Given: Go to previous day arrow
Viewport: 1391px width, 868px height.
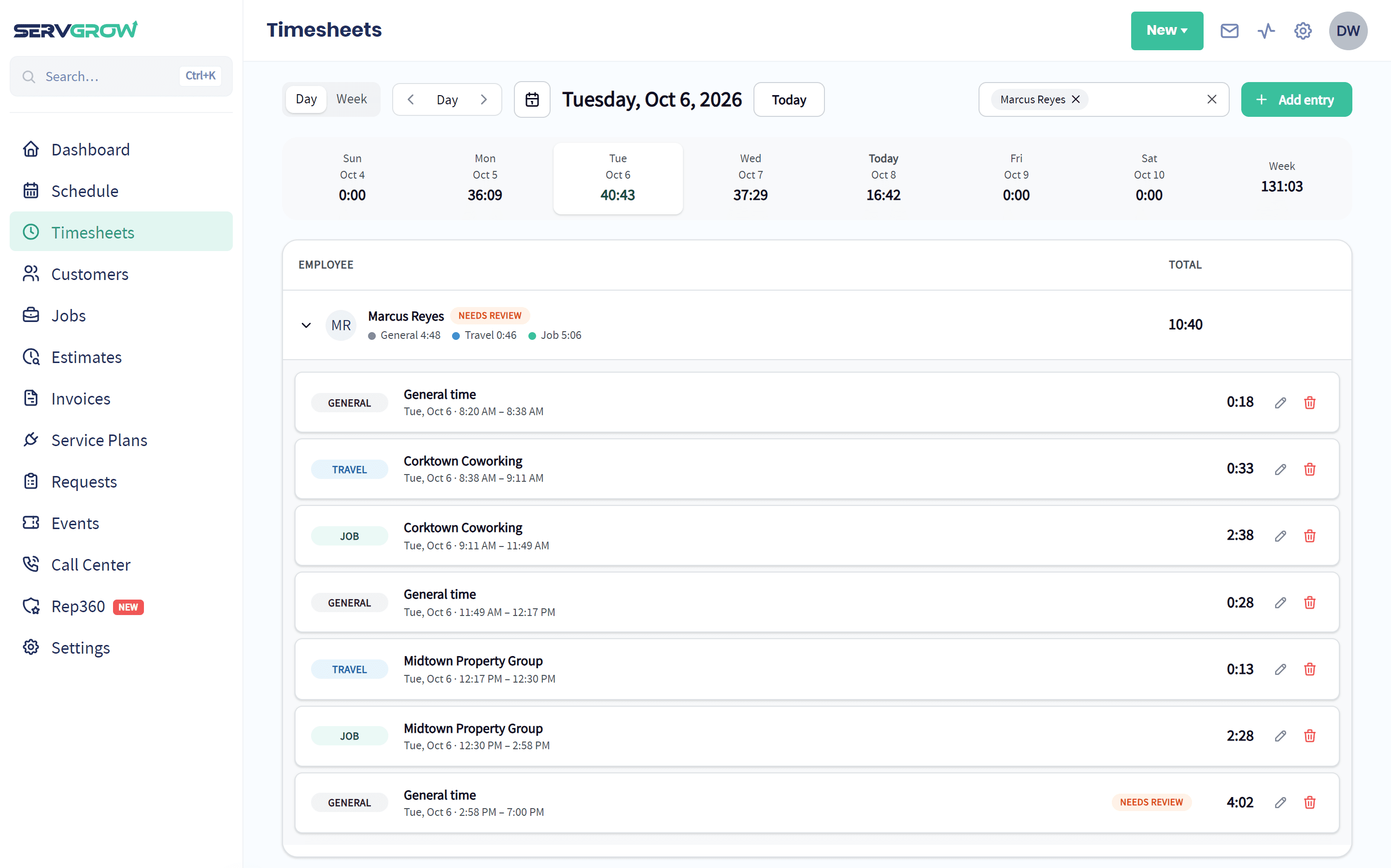Looking at the screenshot, I should coord(411,99).
